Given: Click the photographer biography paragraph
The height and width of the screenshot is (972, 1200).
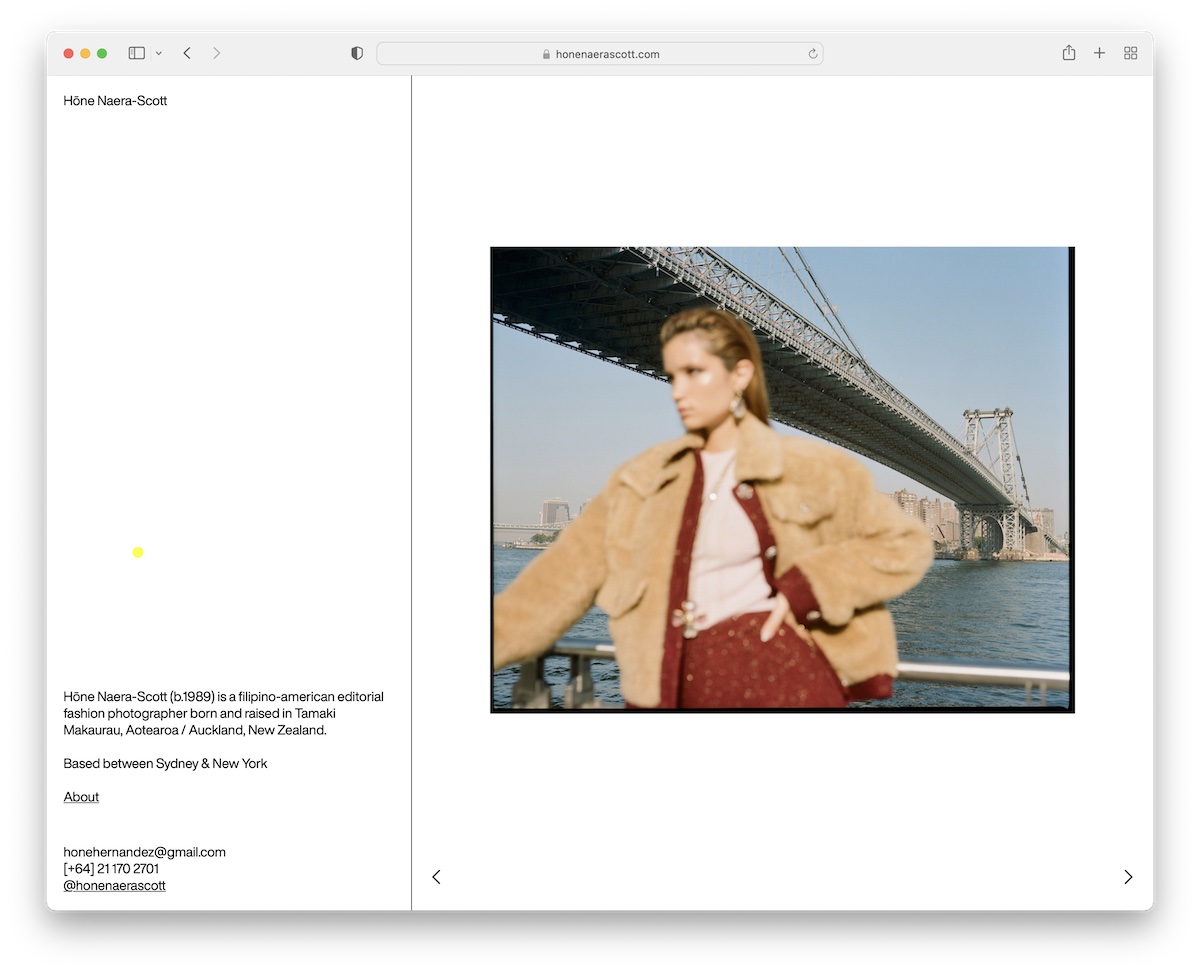Looking at the screenshot, I should coord(223,714).
